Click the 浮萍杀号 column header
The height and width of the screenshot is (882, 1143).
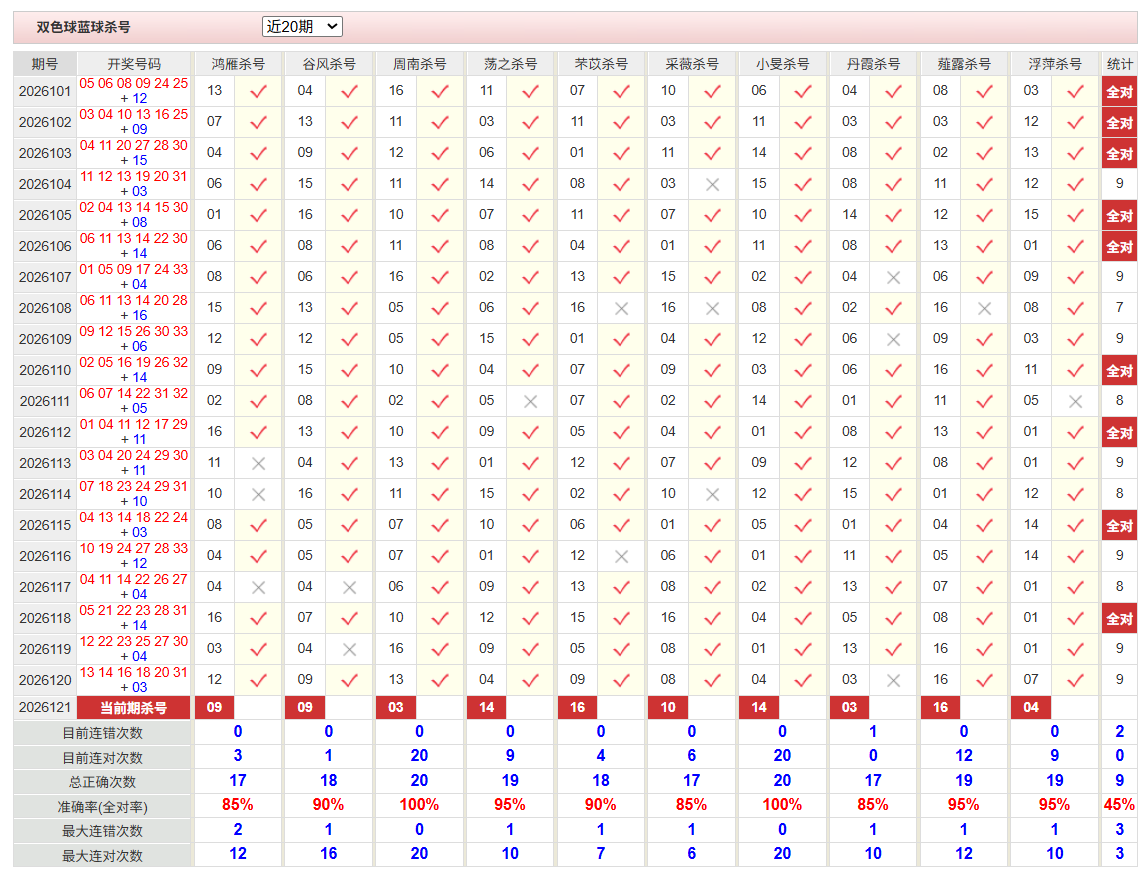(x=1055, y=64)
